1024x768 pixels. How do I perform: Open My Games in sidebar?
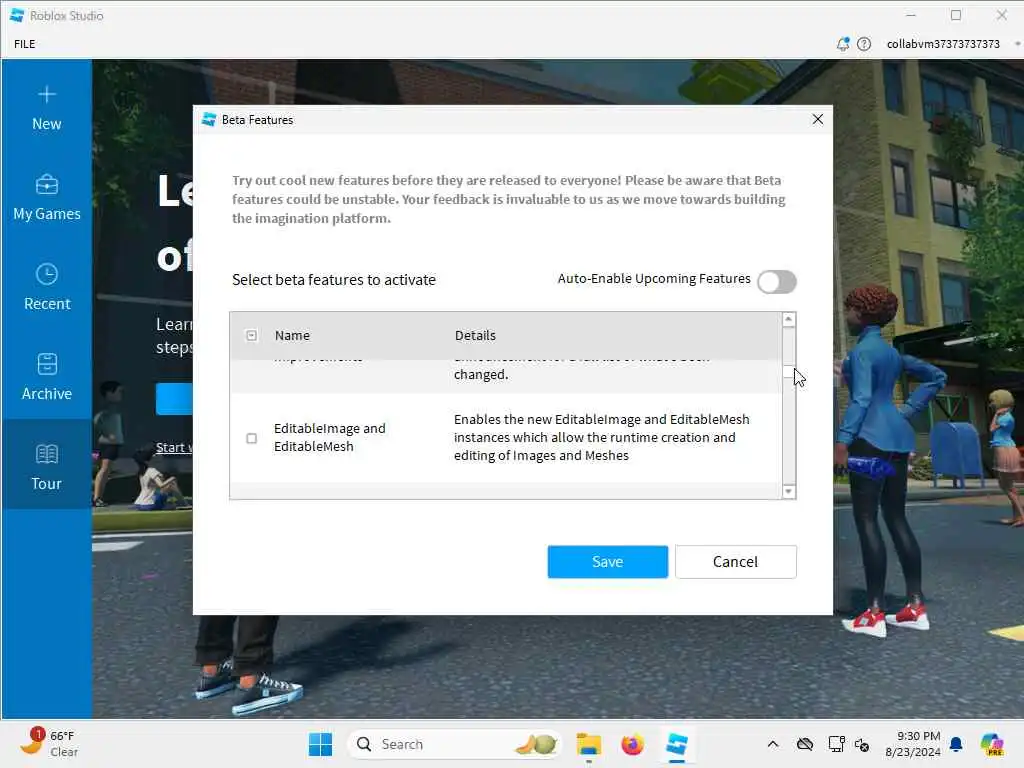pyautogui.click(x=46, y=198)
